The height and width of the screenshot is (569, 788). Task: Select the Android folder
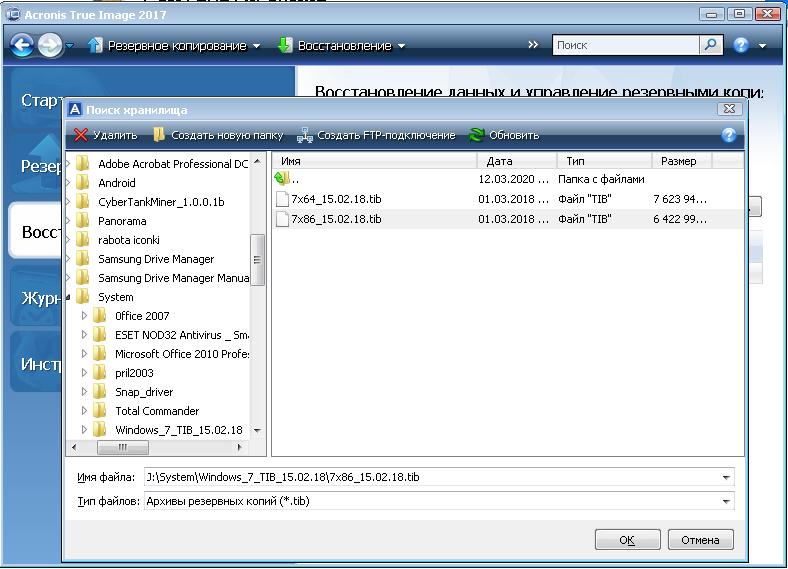[x=106, y=183]
